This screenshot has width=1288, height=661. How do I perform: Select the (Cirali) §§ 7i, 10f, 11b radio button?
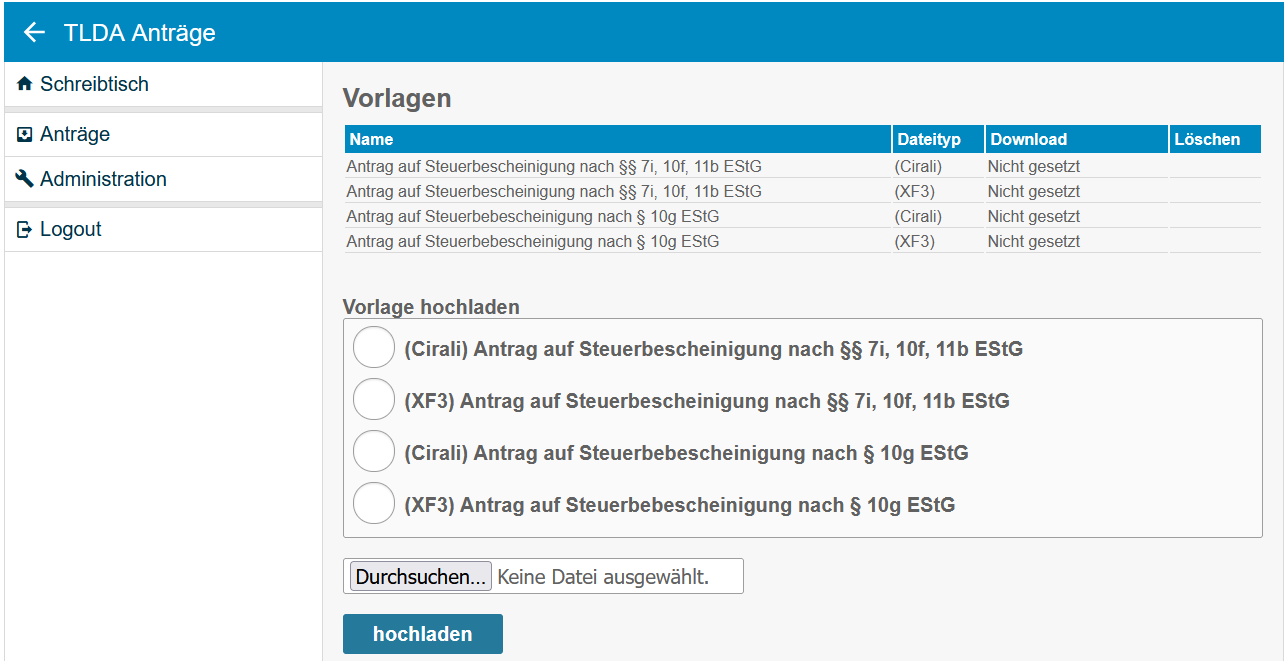click(373, 347)
